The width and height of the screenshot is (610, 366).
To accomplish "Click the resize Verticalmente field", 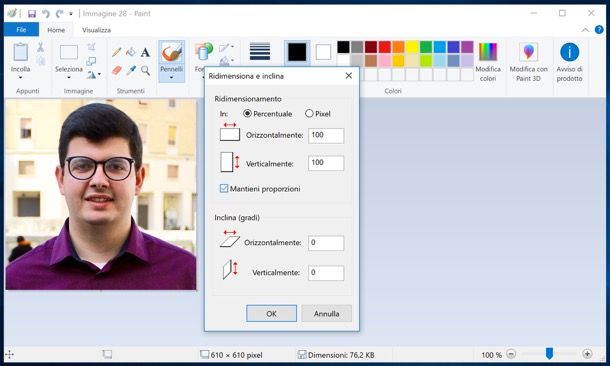I will pos(326,163).
